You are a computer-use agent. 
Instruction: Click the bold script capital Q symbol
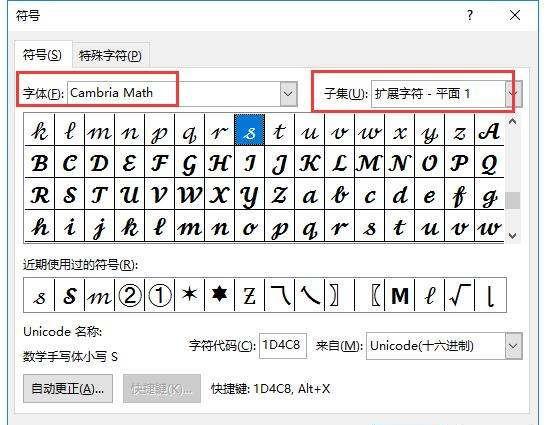[489, 162]
